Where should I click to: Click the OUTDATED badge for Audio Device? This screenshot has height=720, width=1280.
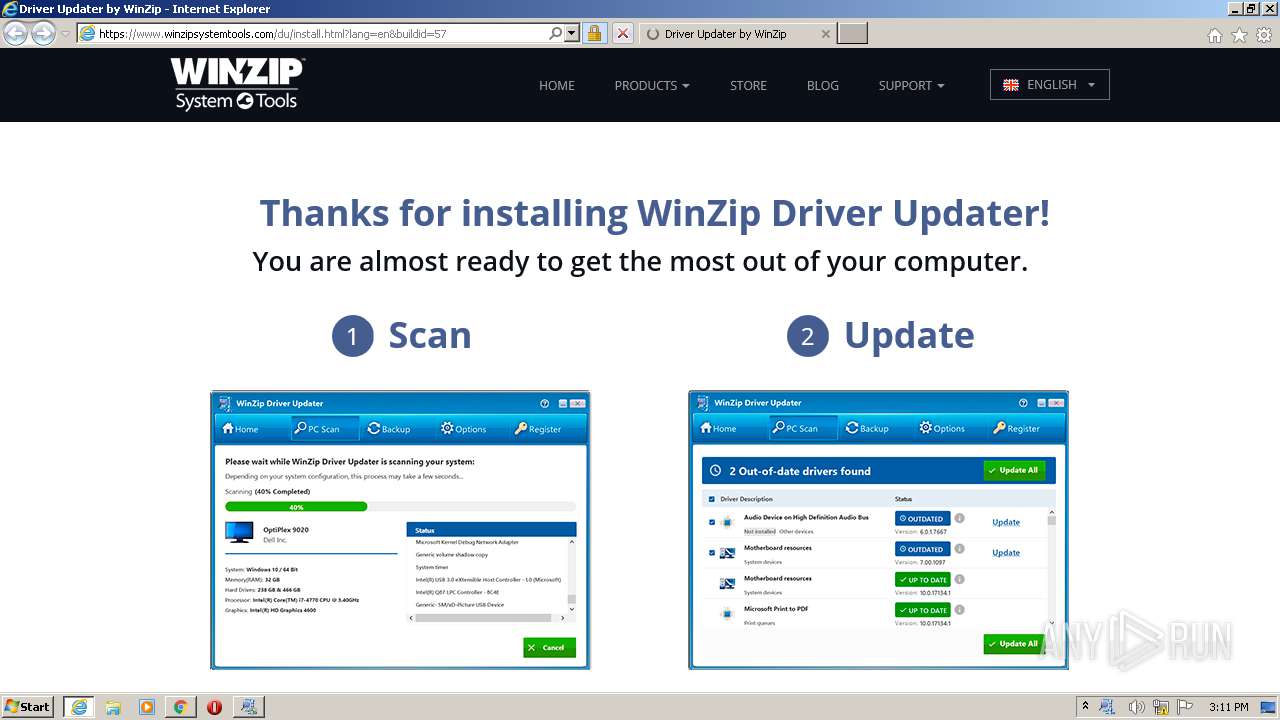pos(923,519)
